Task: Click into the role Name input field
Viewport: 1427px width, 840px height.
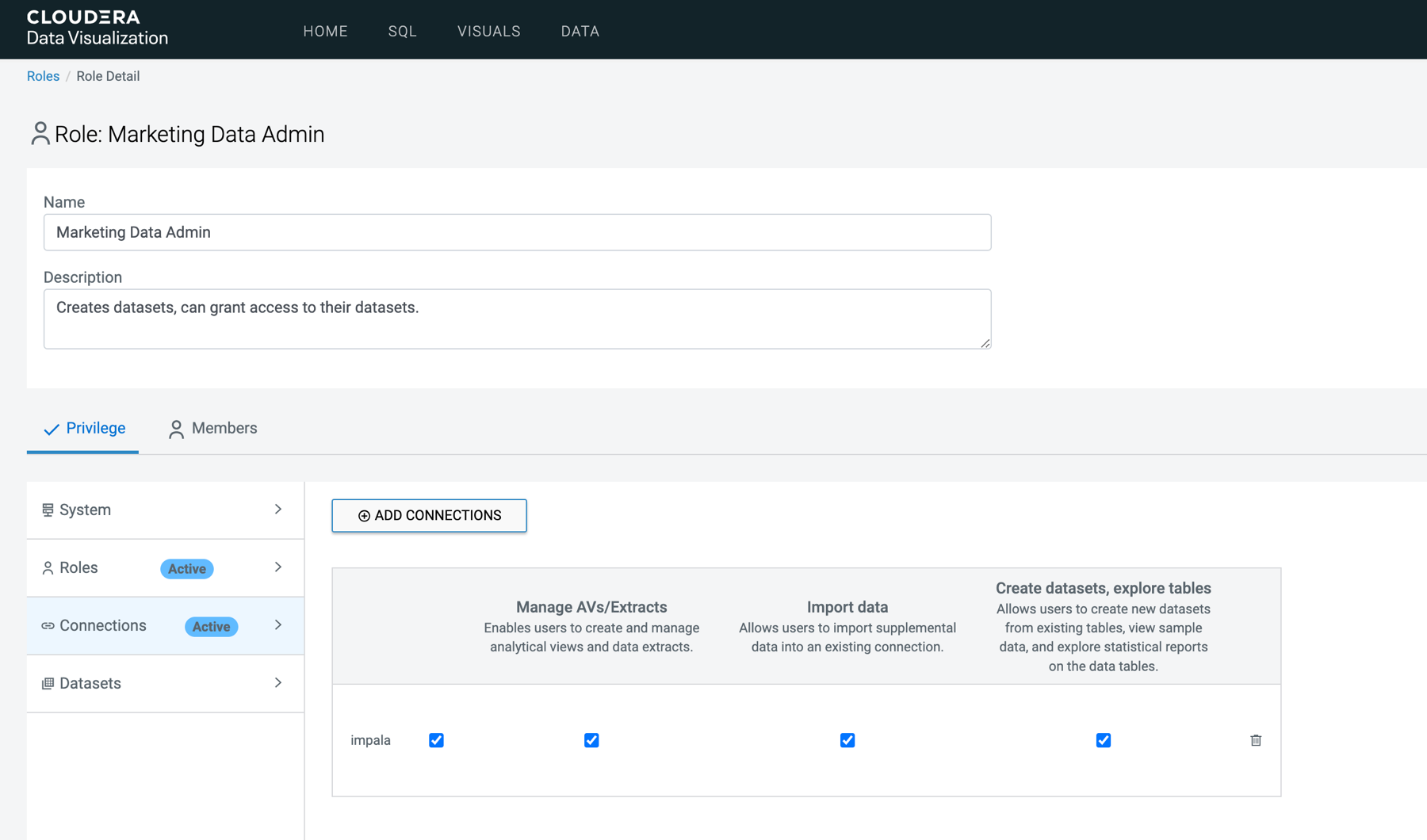Action: [517, 232]
